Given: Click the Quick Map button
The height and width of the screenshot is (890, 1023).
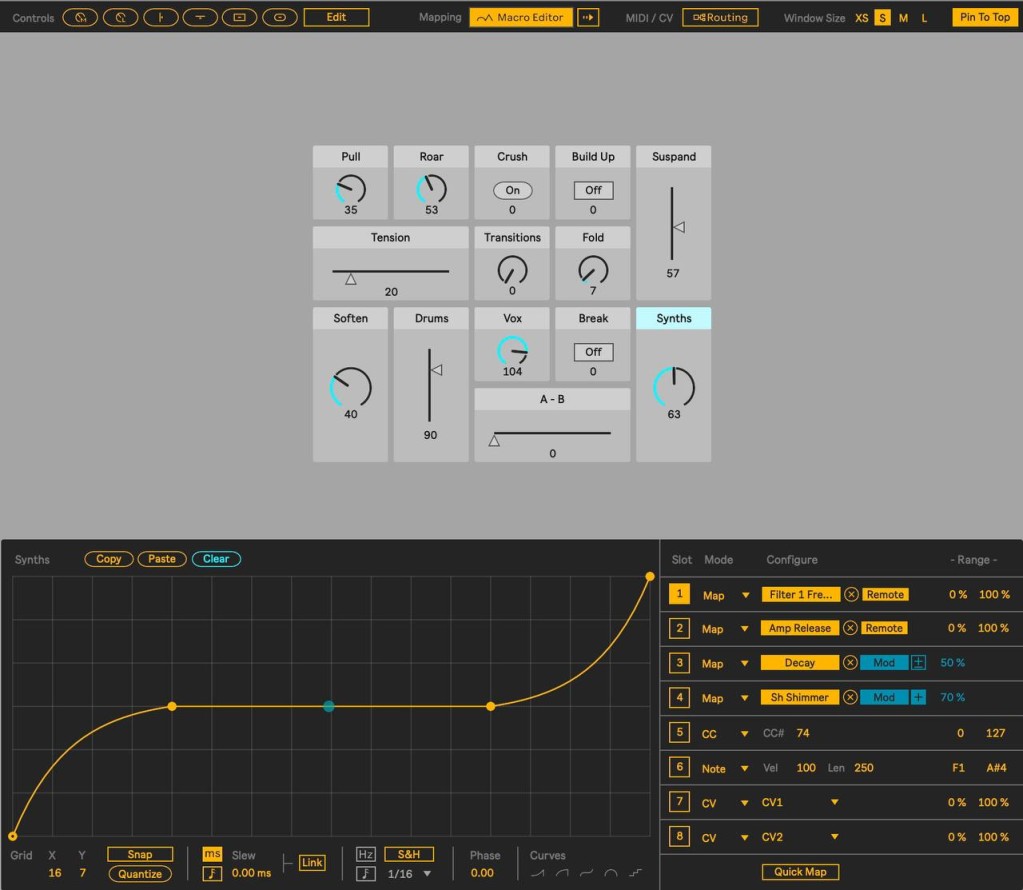Looking at the screenshot, I should click(x=800, y=871).
